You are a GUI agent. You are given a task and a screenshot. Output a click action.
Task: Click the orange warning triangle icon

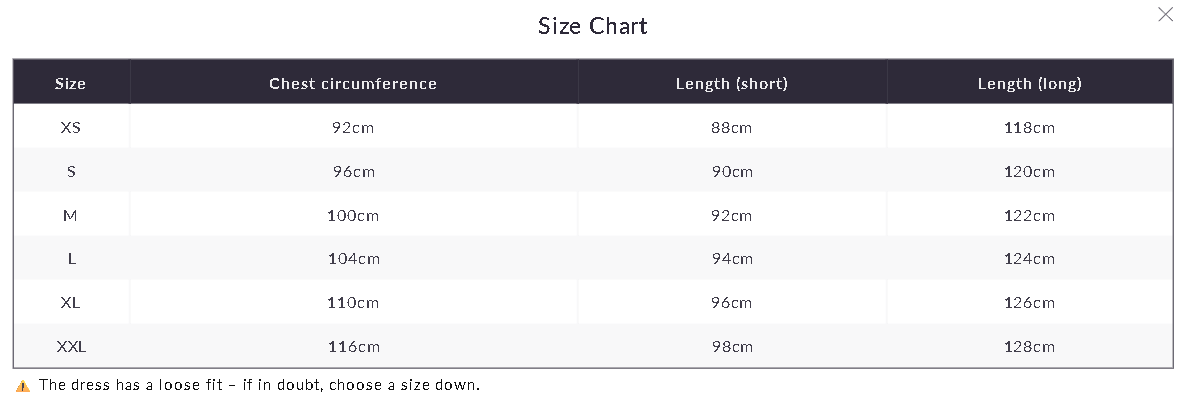23,386
